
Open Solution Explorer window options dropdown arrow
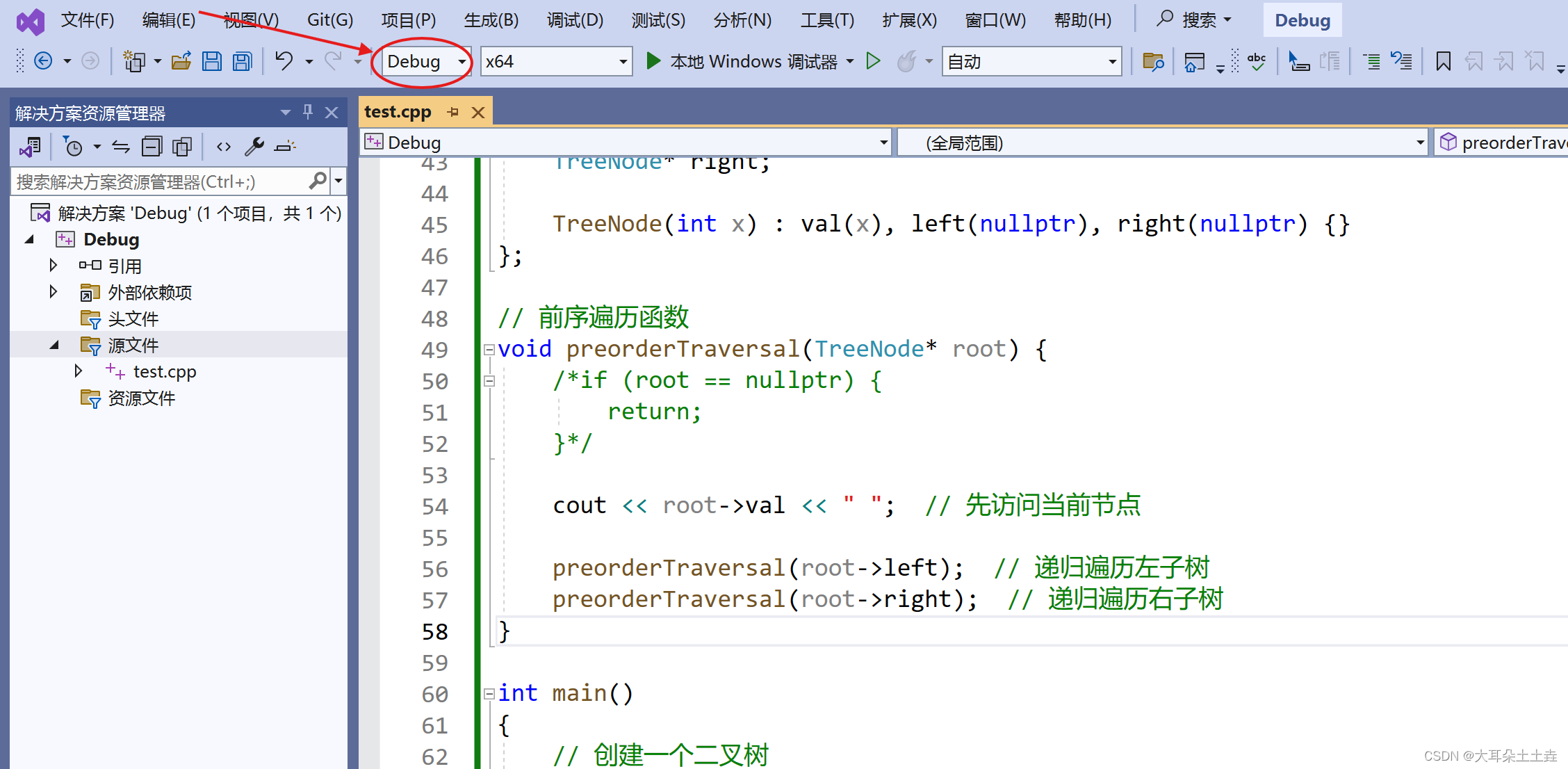286,113
